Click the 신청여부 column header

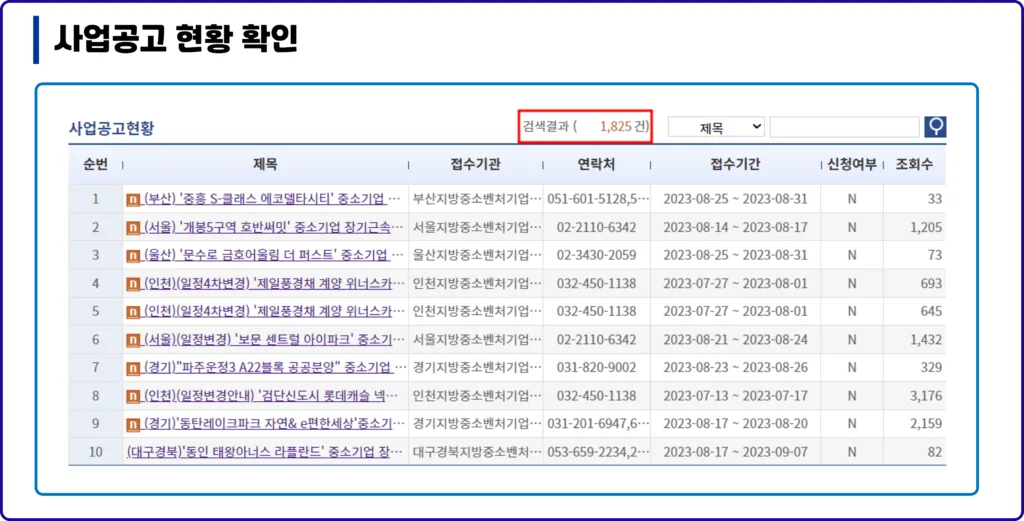tap(852, 165)
